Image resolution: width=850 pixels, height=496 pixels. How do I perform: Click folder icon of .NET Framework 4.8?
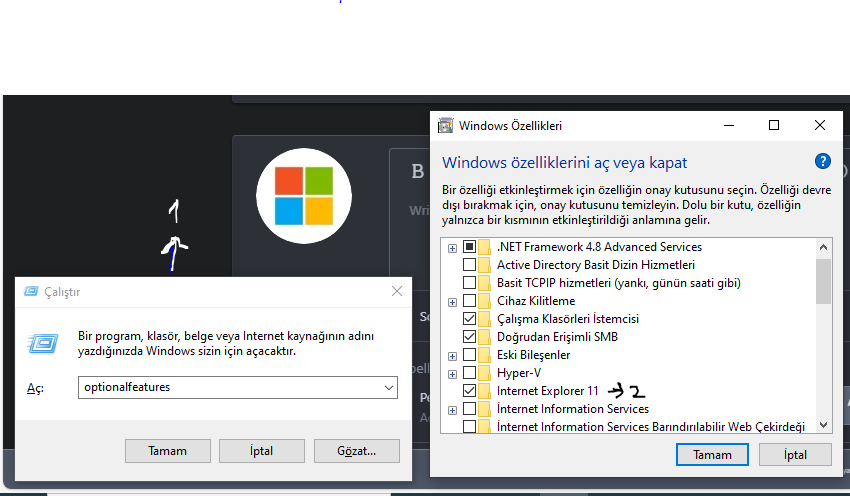pos(485,247)
